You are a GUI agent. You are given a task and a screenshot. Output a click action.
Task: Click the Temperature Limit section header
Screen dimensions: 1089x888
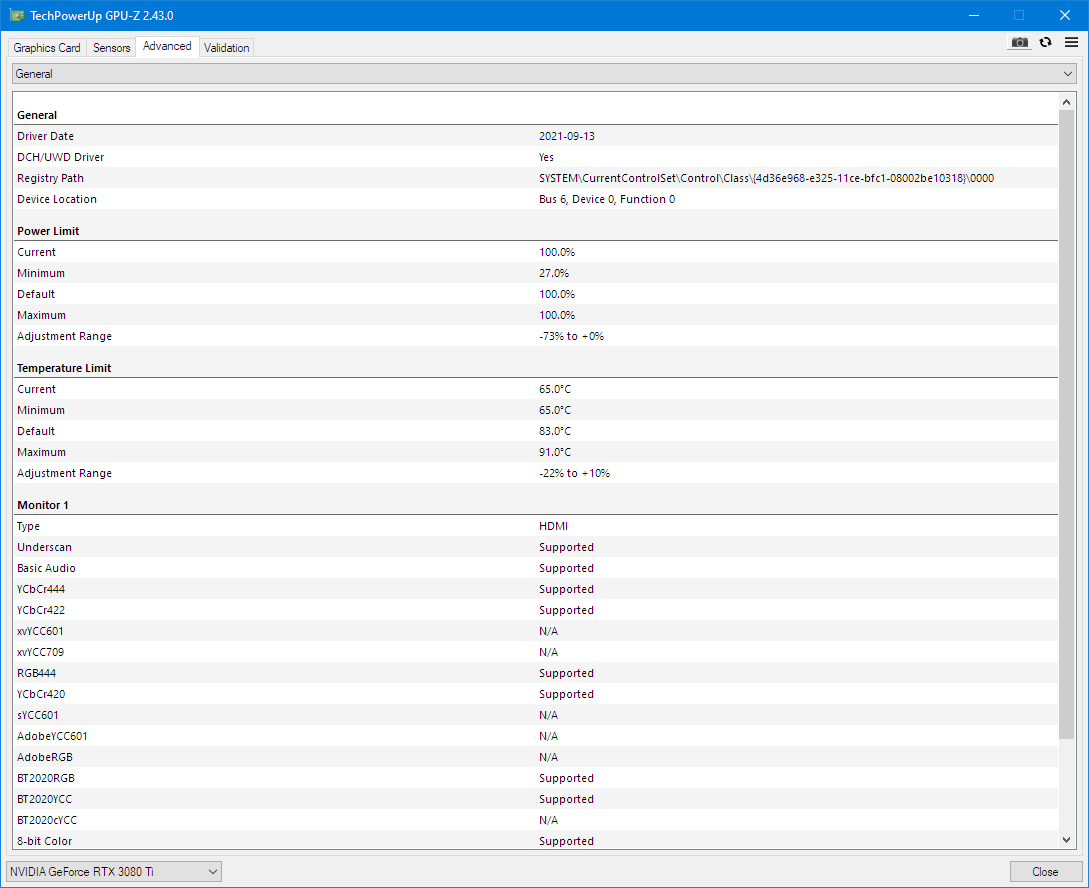(64, 368)
